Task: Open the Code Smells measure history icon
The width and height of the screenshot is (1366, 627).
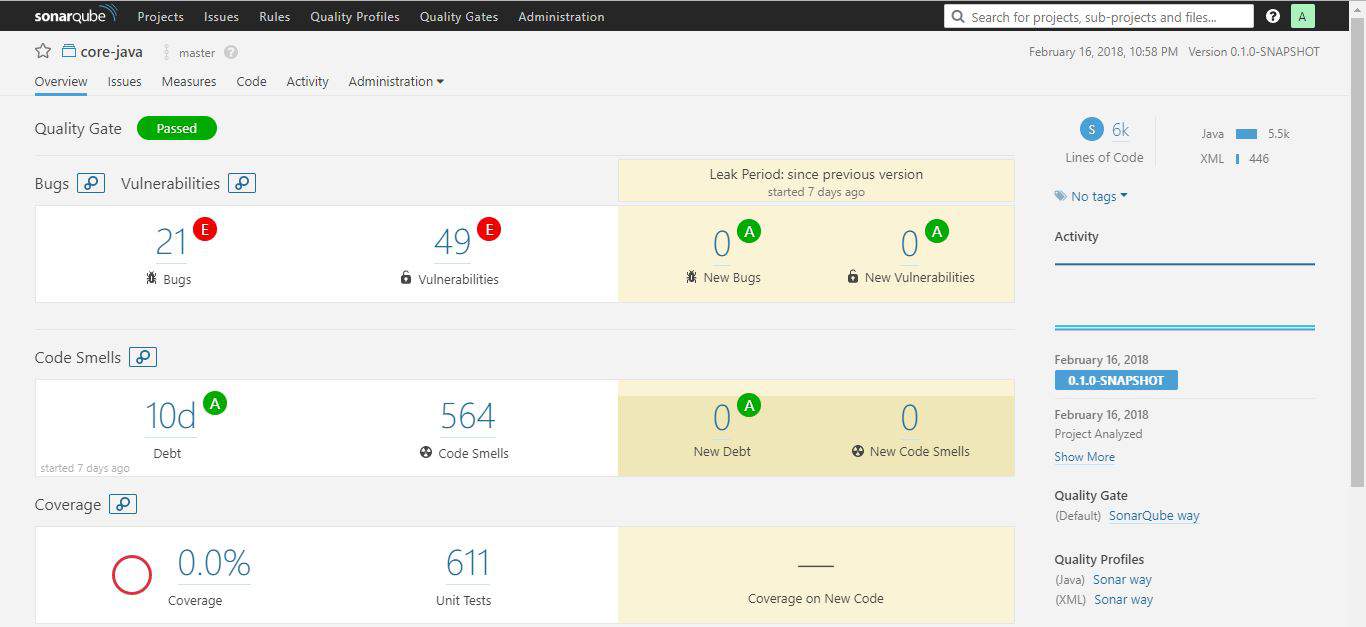Action: pos(143,357)
